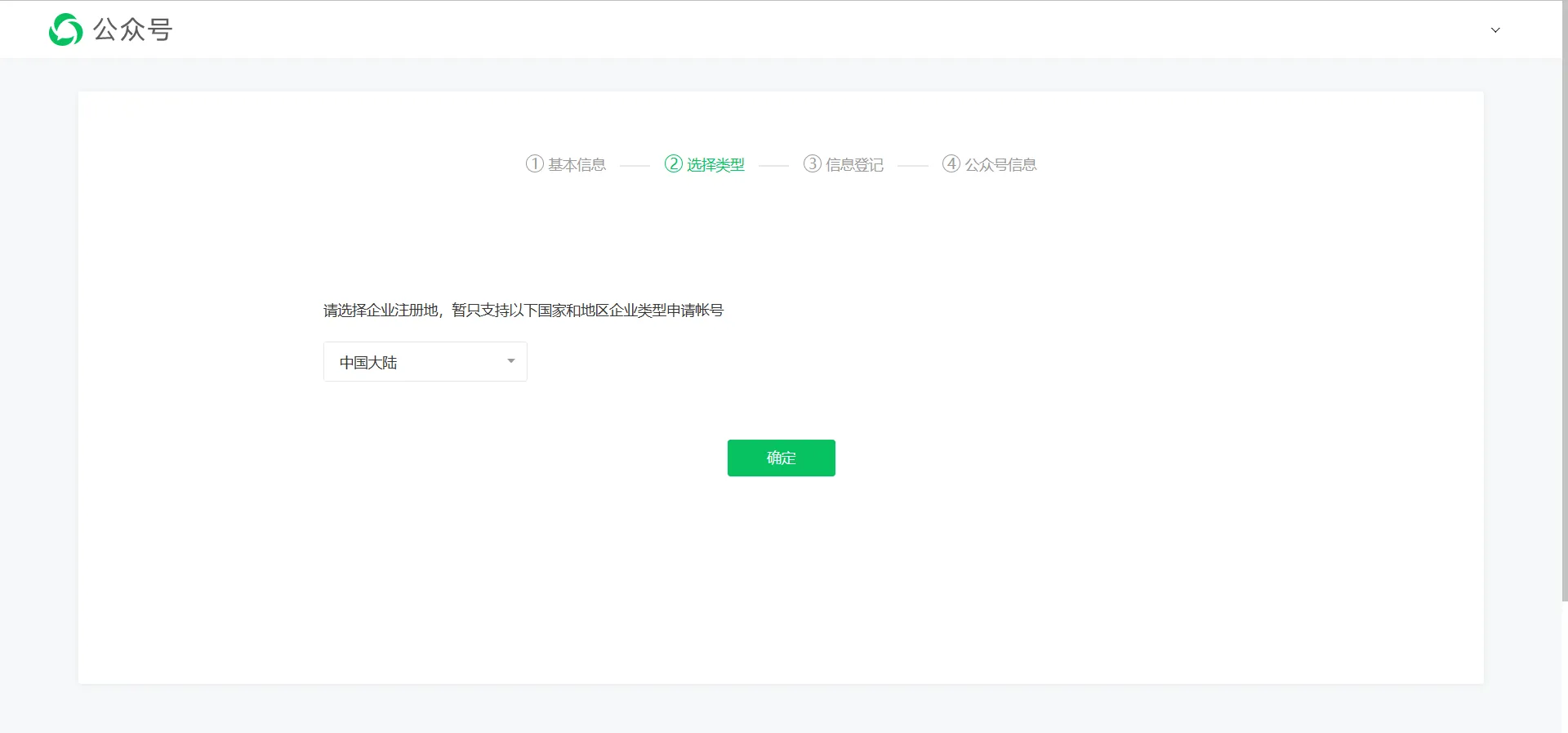Select the 选择类型 step label
This screenshot has width=1568, height=733.
click(715, 165)
